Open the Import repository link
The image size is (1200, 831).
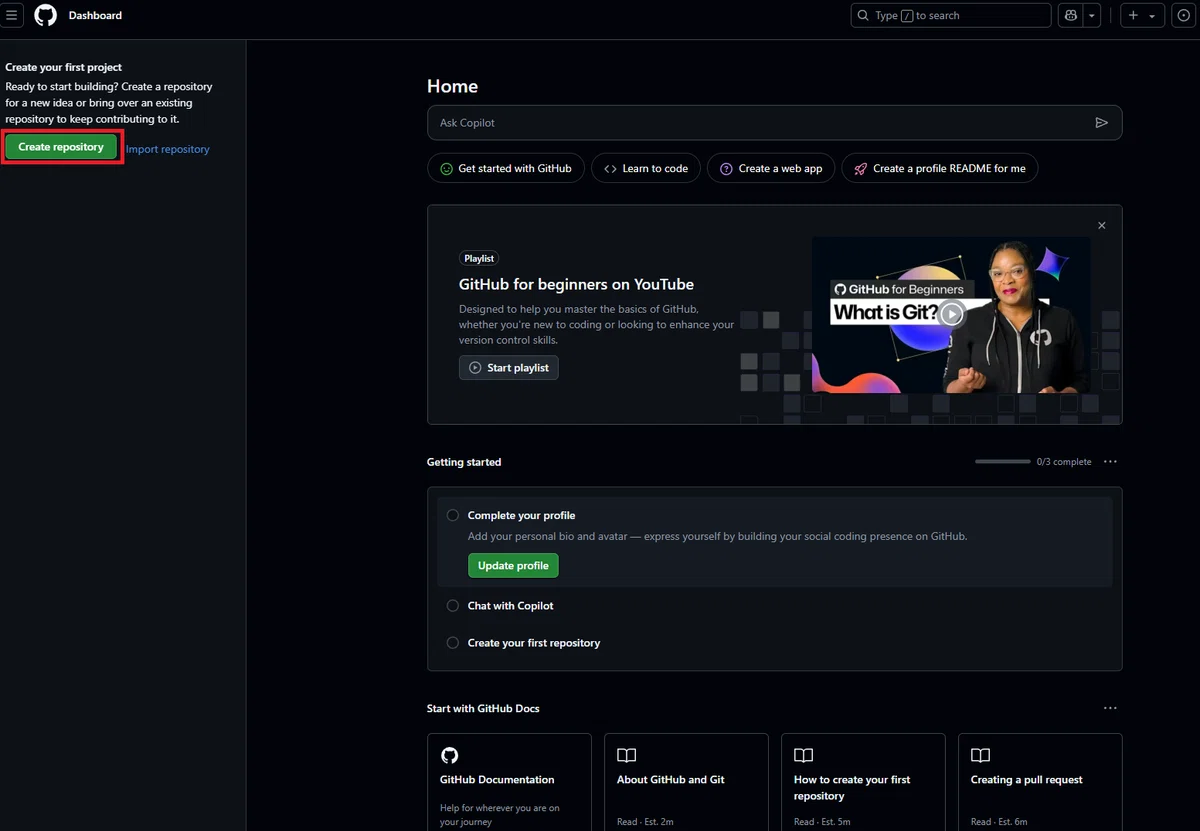pos(168,149)
